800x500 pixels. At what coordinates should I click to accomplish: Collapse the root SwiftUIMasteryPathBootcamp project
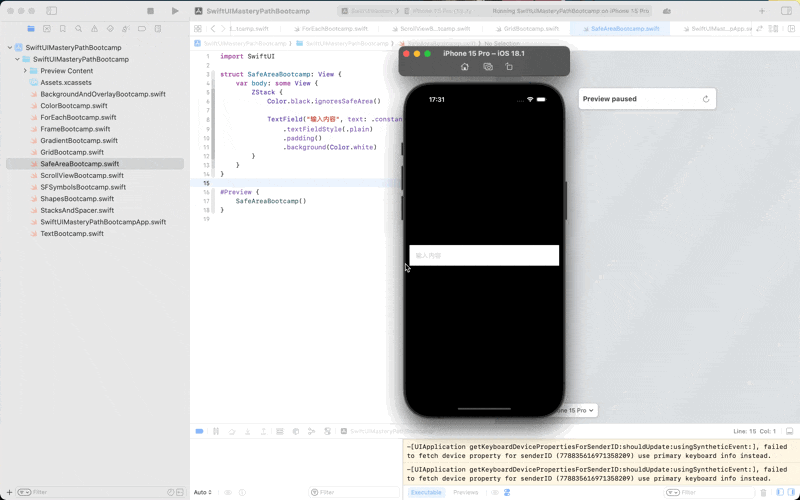[10, 47]
